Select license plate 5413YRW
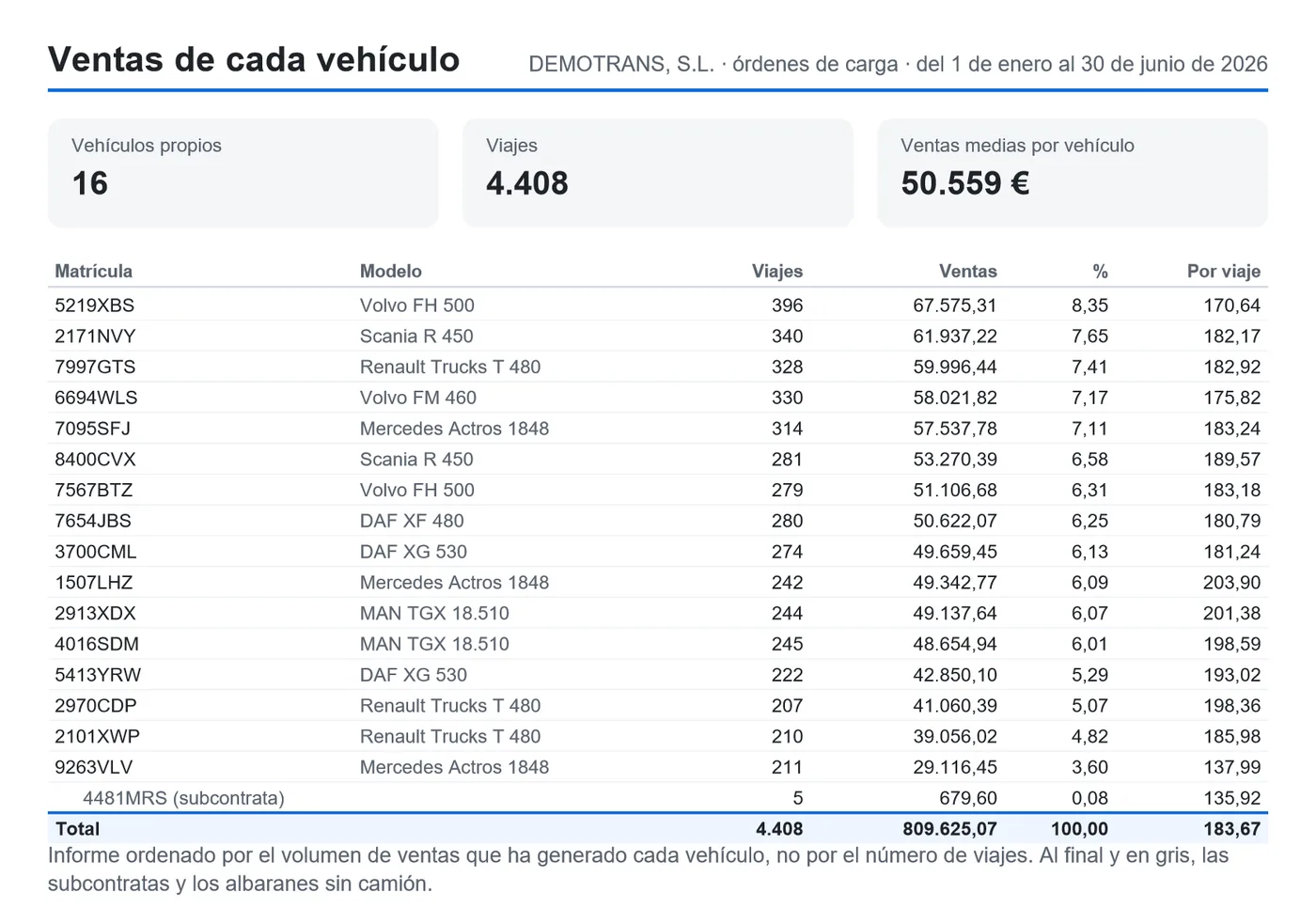 pos(98,675)
